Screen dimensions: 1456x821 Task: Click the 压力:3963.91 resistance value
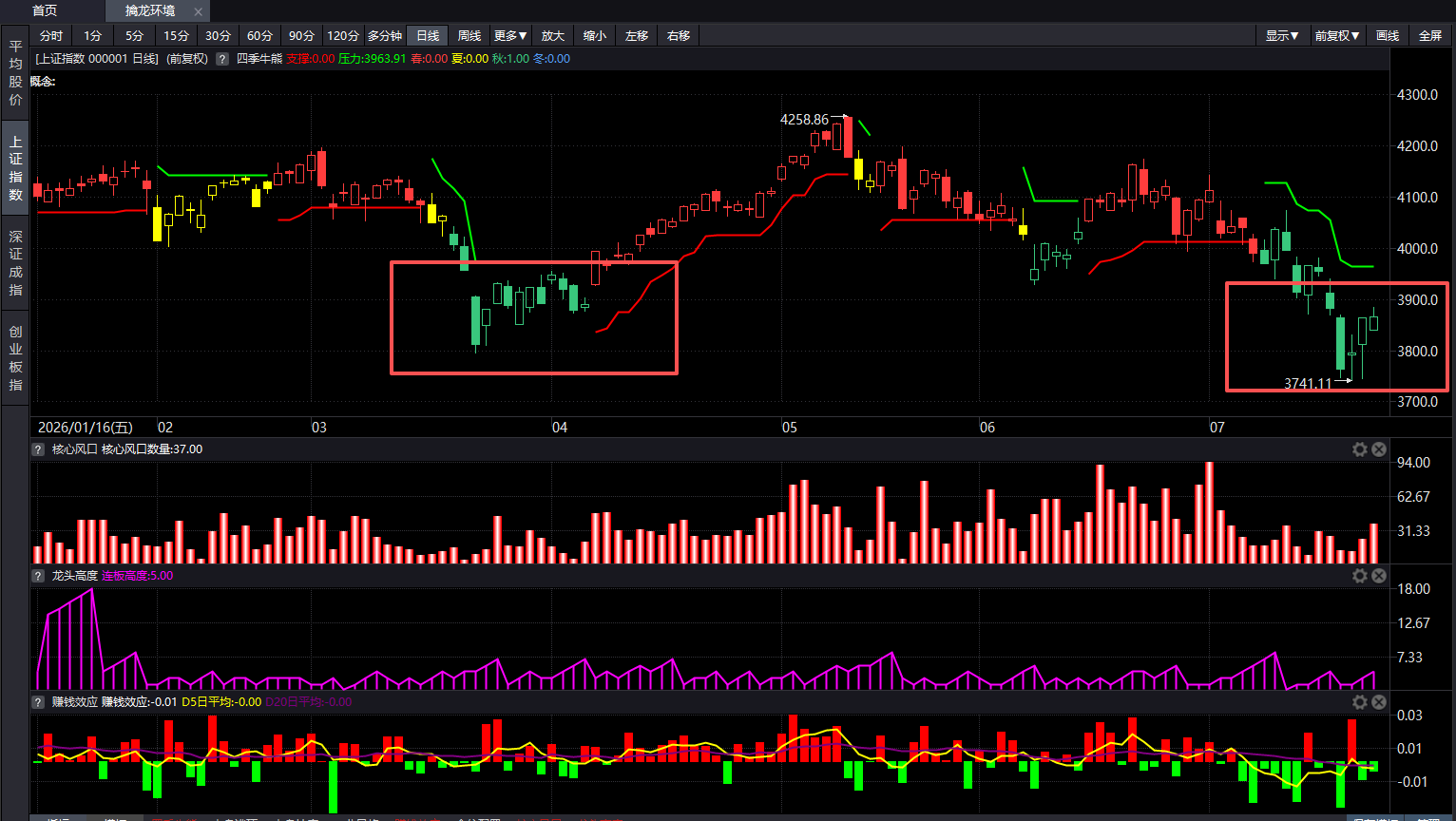372,59
